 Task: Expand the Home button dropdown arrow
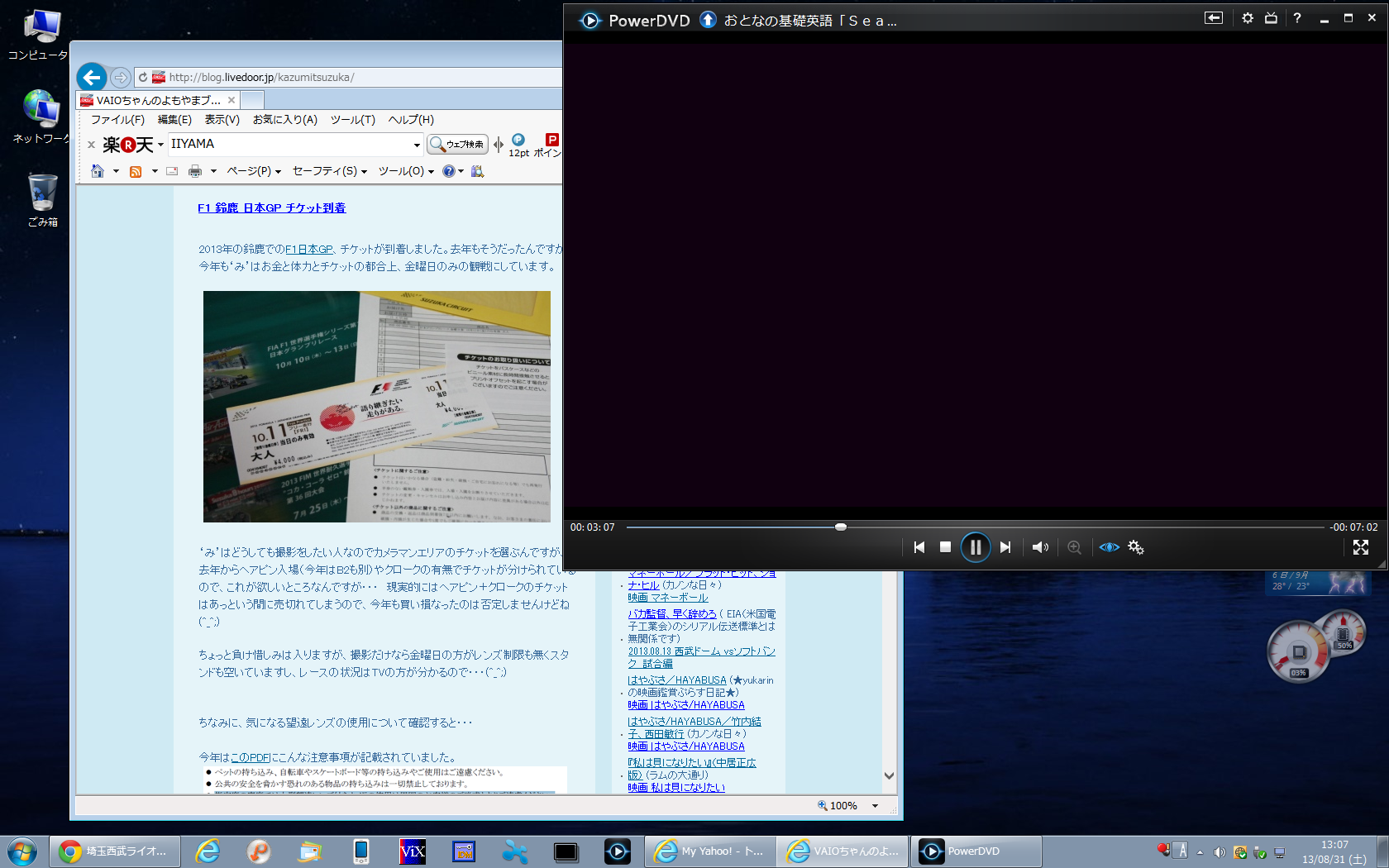point(116,171)
